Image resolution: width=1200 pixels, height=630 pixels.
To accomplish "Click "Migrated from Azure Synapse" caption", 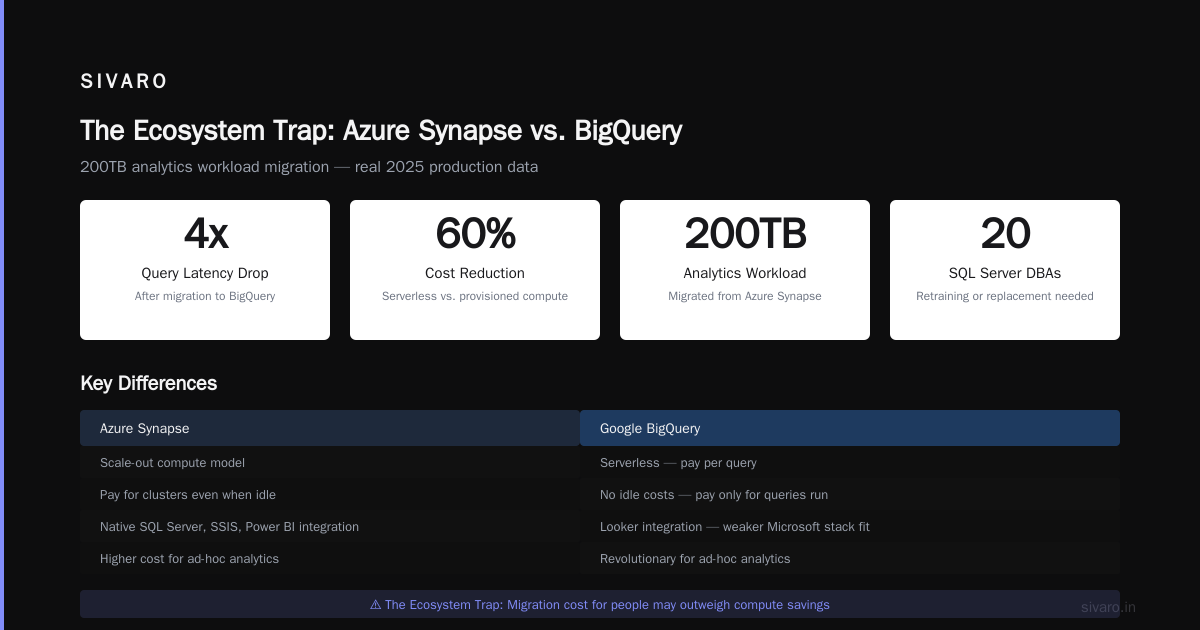I will pyautogui.click(x=745, y=296).
